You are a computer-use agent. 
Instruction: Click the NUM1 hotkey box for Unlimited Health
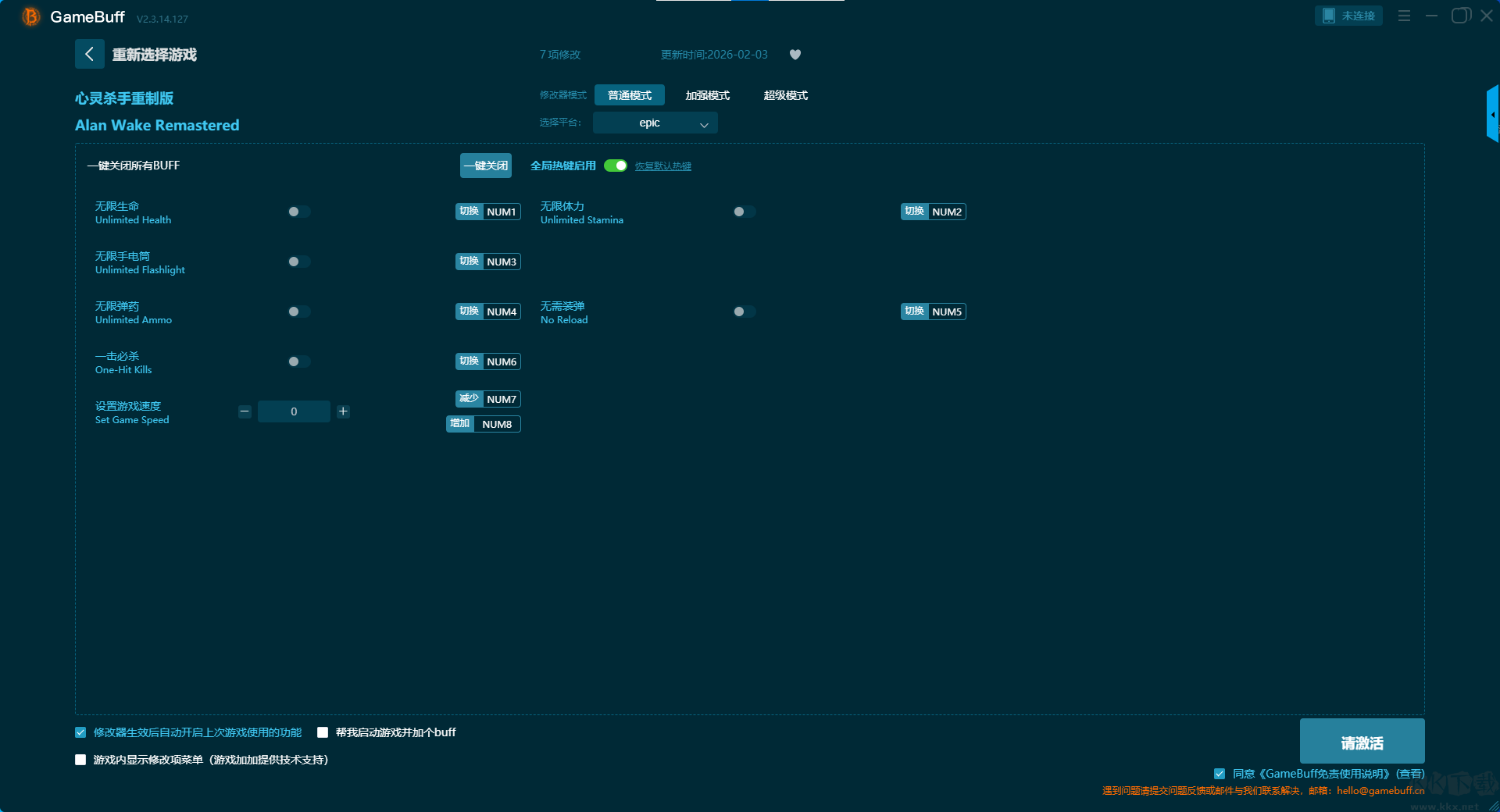tap(501, 212)
